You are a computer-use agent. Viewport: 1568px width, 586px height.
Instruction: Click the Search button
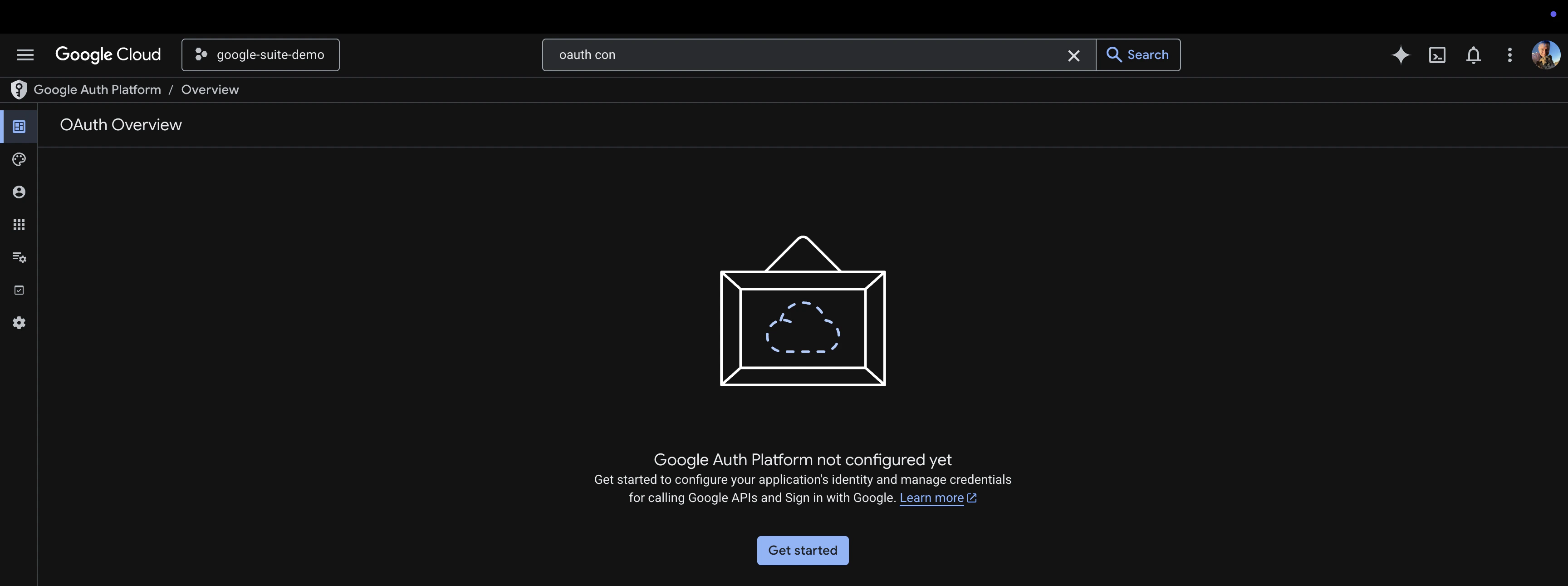tap(1137, 55)
